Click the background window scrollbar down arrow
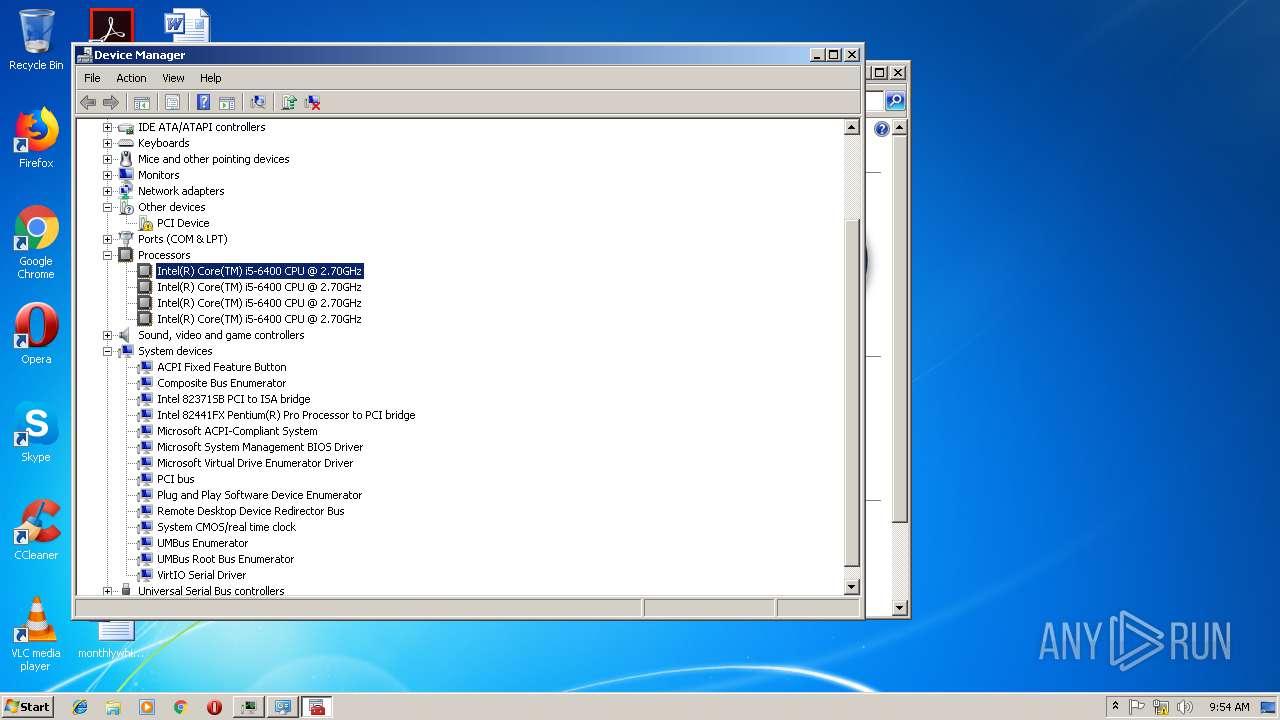The image size is (1280, 720). click(x=899, y=607)
